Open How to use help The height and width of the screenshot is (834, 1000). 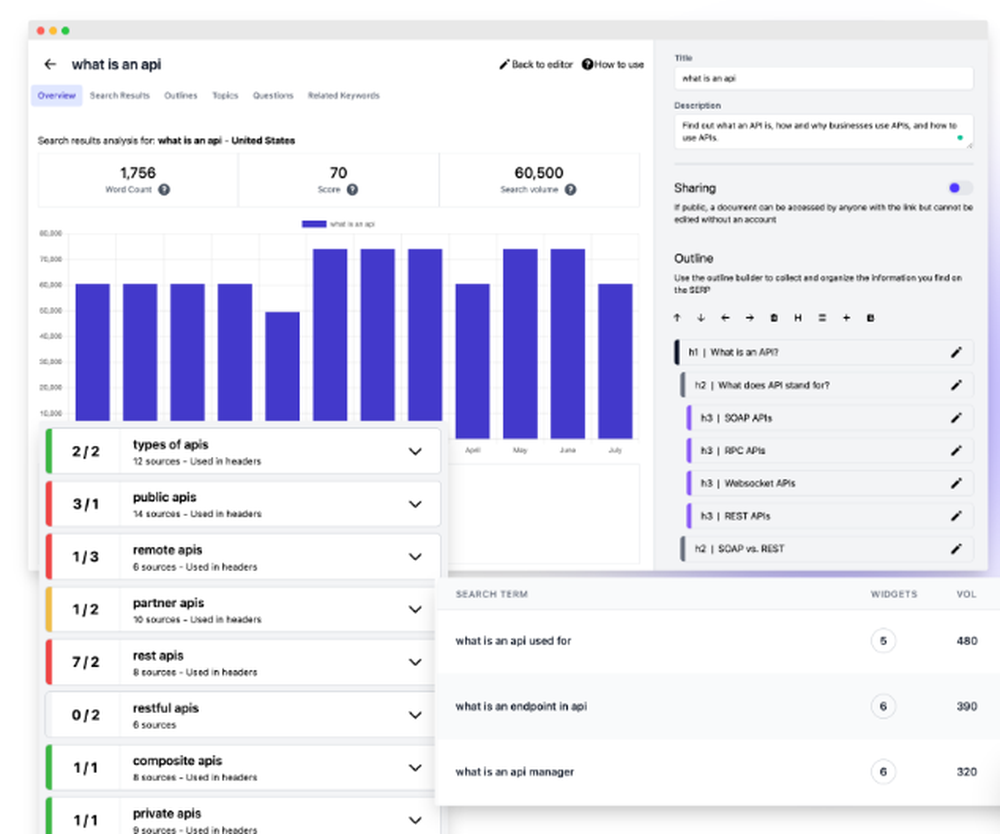613,64
